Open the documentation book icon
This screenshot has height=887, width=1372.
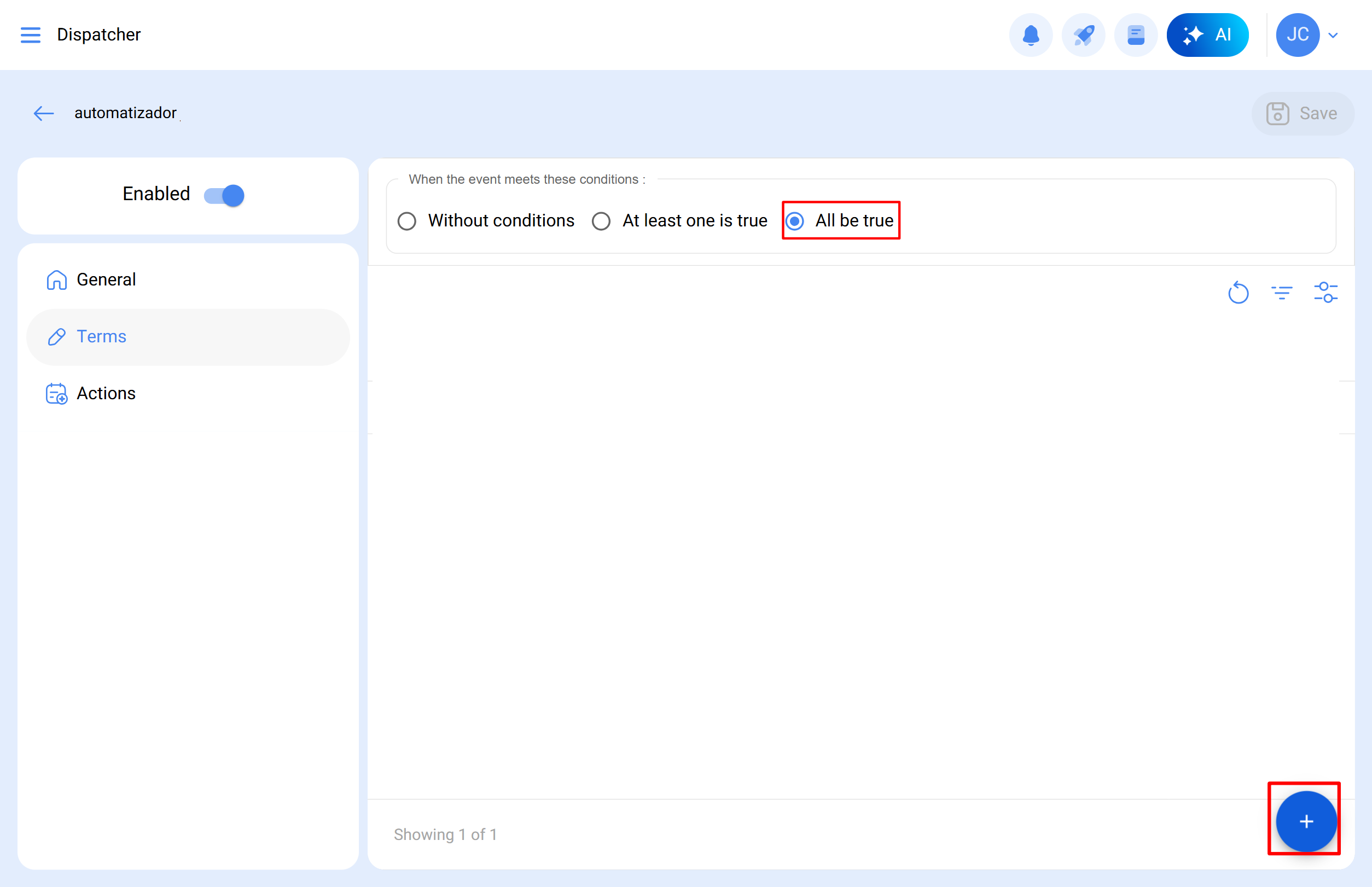point(1135,35)
